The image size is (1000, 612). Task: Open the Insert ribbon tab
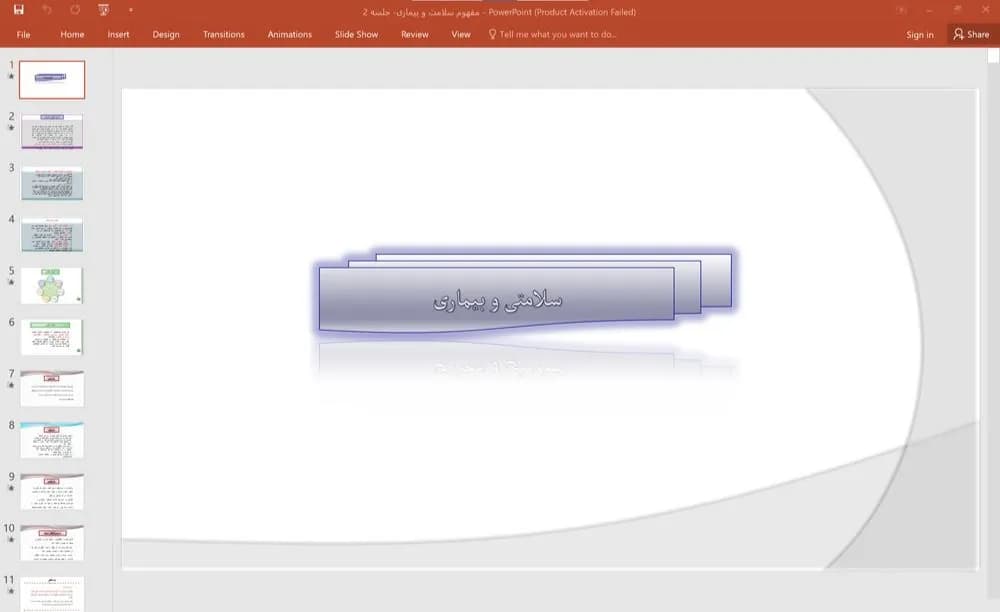118,34
